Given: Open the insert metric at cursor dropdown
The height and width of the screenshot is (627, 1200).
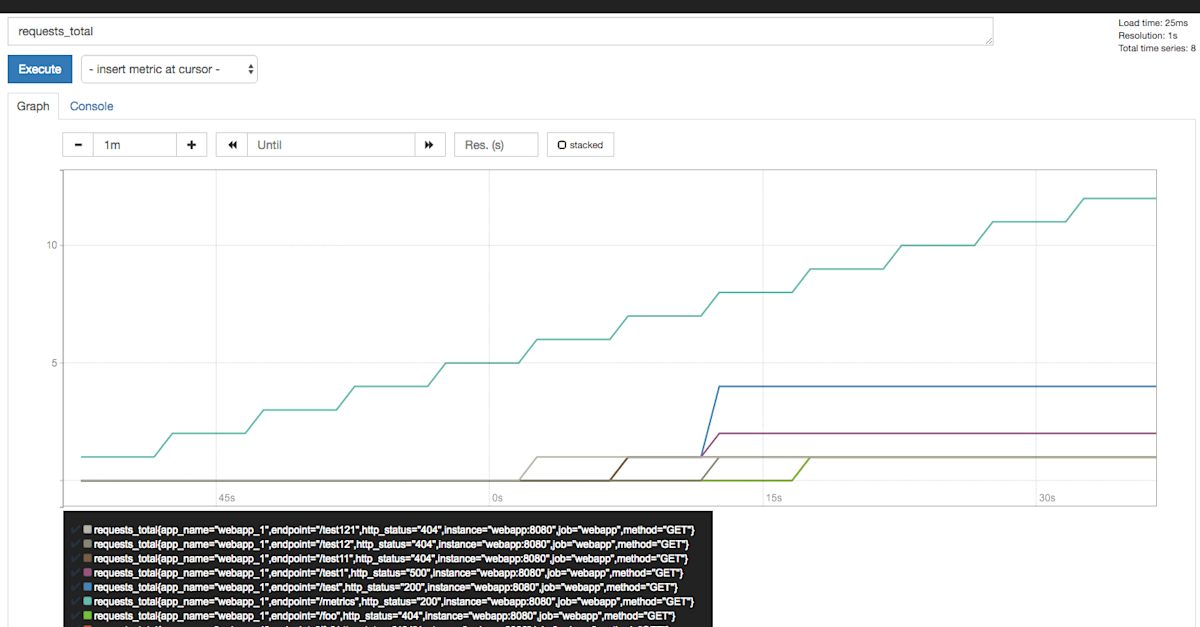Looking at the screenshot, I should point(169,69).
